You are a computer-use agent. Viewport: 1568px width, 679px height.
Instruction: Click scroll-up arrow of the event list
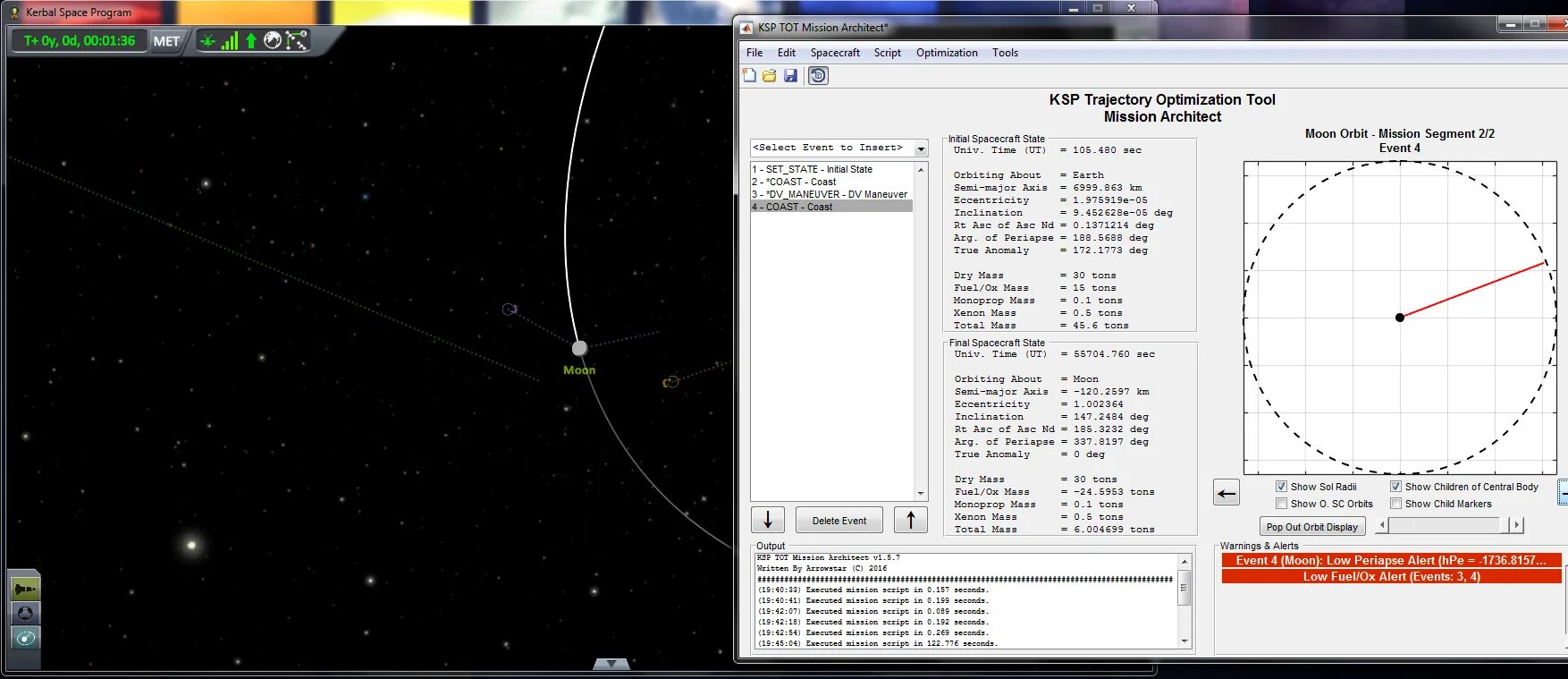click(x=921, y=168)
